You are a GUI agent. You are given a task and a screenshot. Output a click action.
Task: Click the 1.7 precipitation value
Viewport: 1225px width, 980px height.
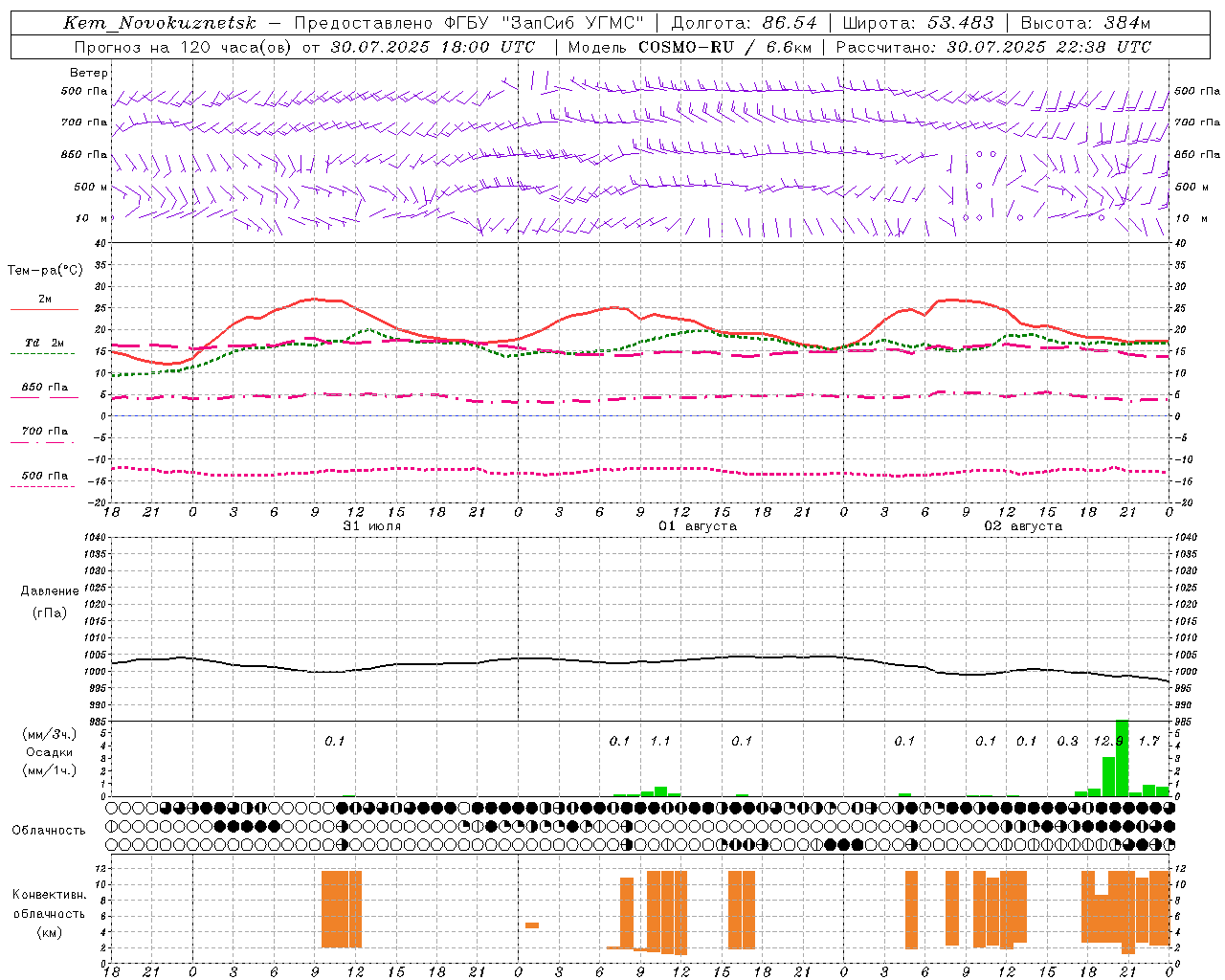click(1149, 741)
